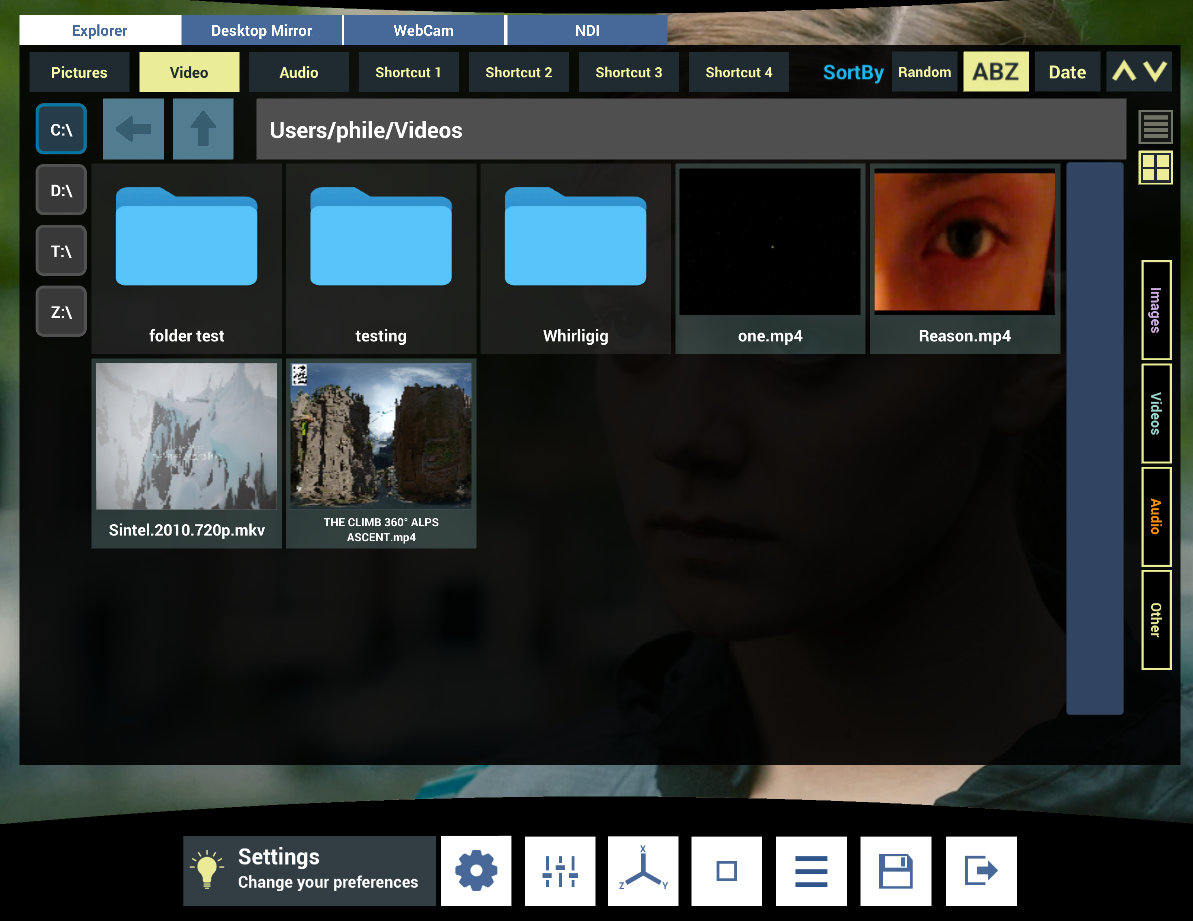The width and height of the screenshot is (1193, 921).
Task: Click the square stop icon
Action: (727, 871)
